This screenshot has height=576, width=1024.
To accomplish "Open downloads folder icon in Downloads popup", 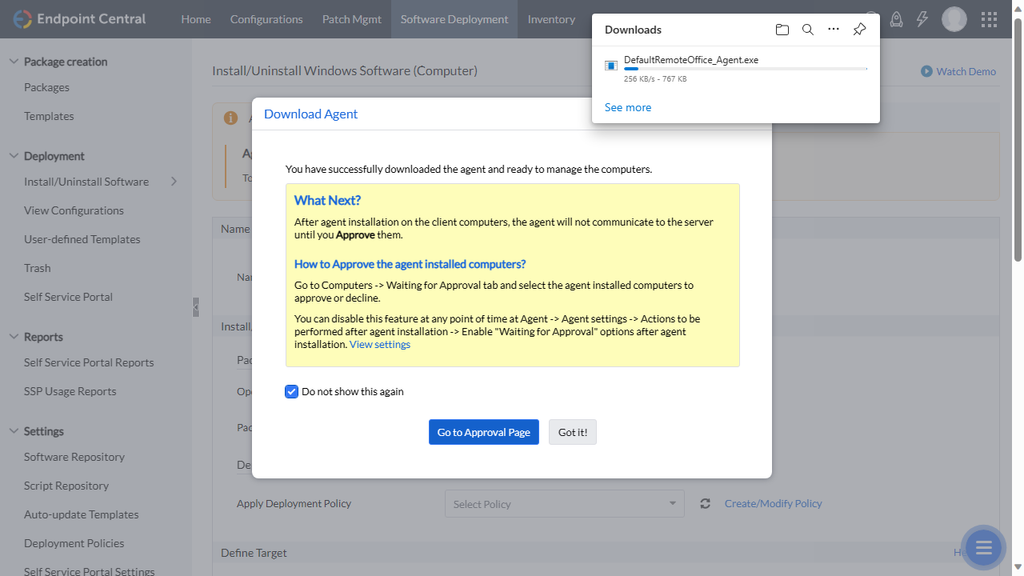I will [x=783, y=29].
